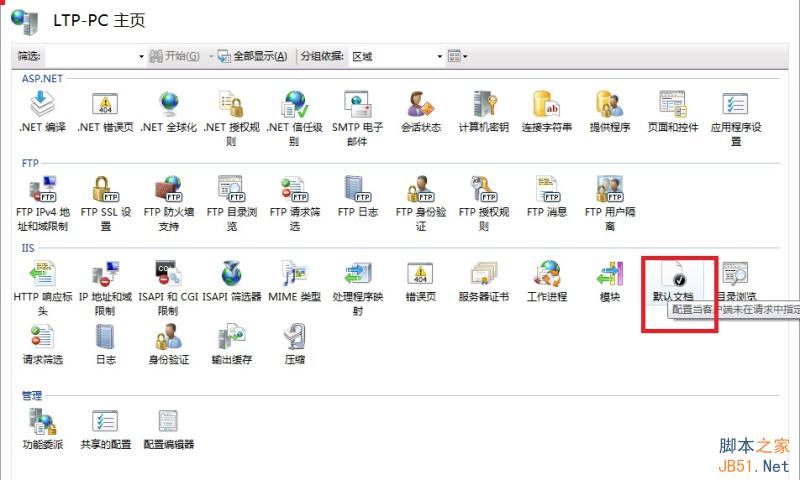
Task: Open the .NET 编译 feature icon
Action: (42, 105)
